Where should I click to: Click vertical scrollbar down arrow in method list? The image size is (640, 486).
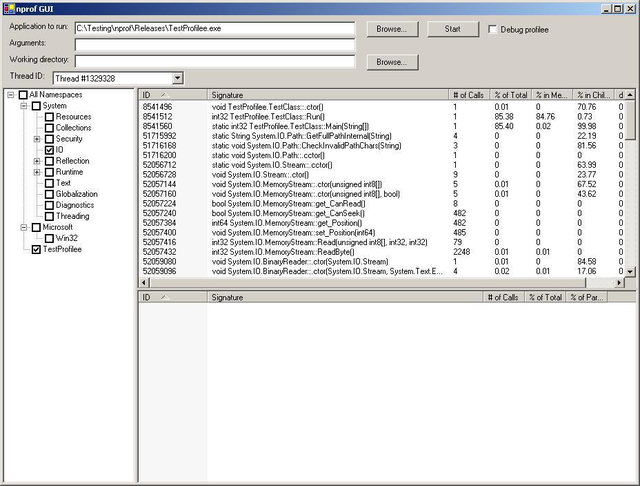[630, 271]
